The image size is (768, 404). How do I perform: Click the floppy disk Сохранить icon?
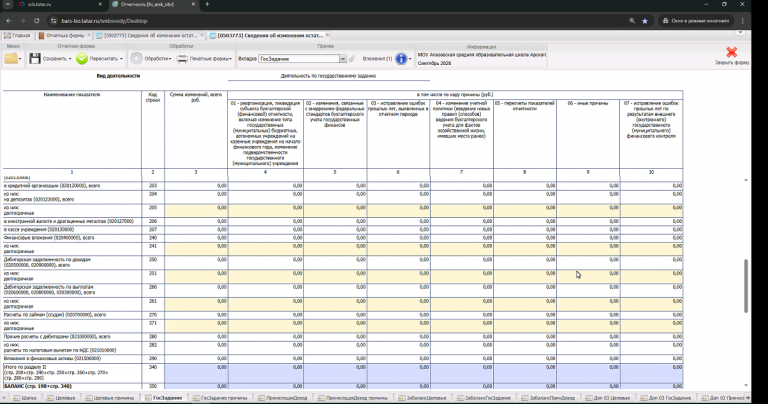click(x=35, y=58)
